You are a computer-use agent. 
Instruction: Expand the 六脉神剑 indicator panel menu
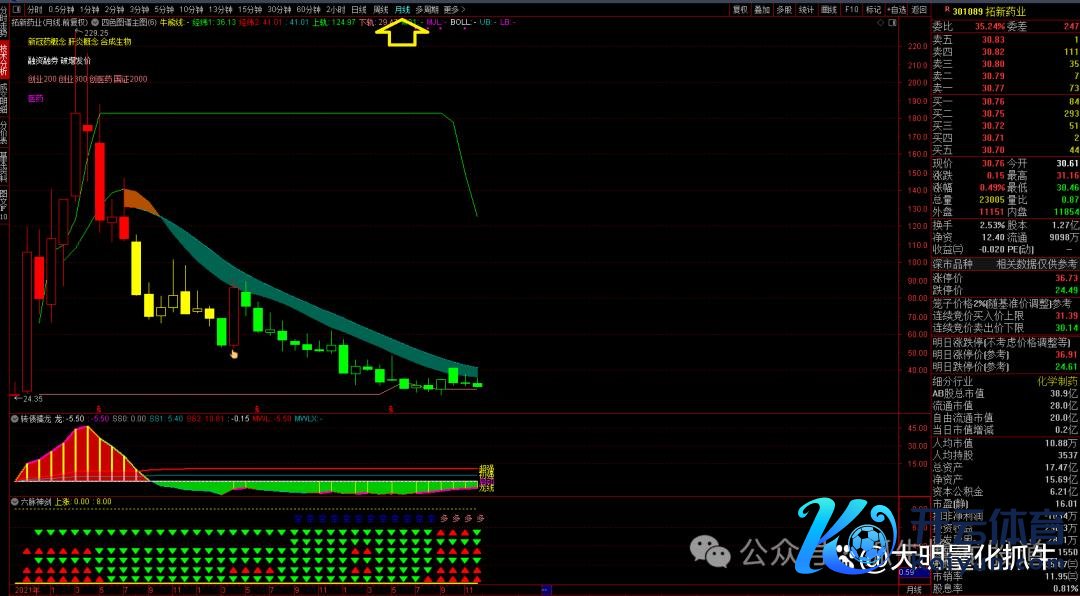(14, 501)
